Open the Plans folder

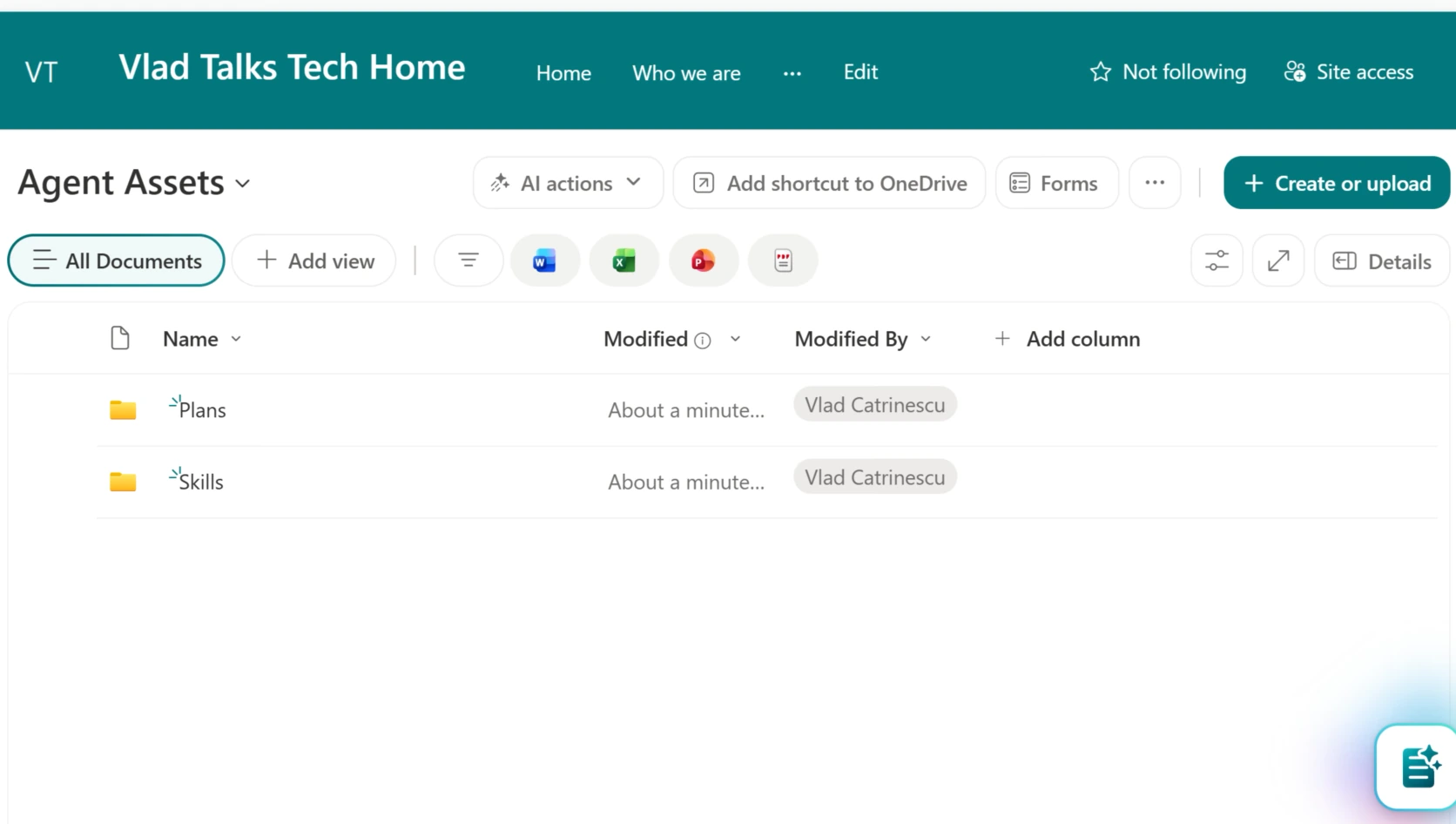click(202, 410)
